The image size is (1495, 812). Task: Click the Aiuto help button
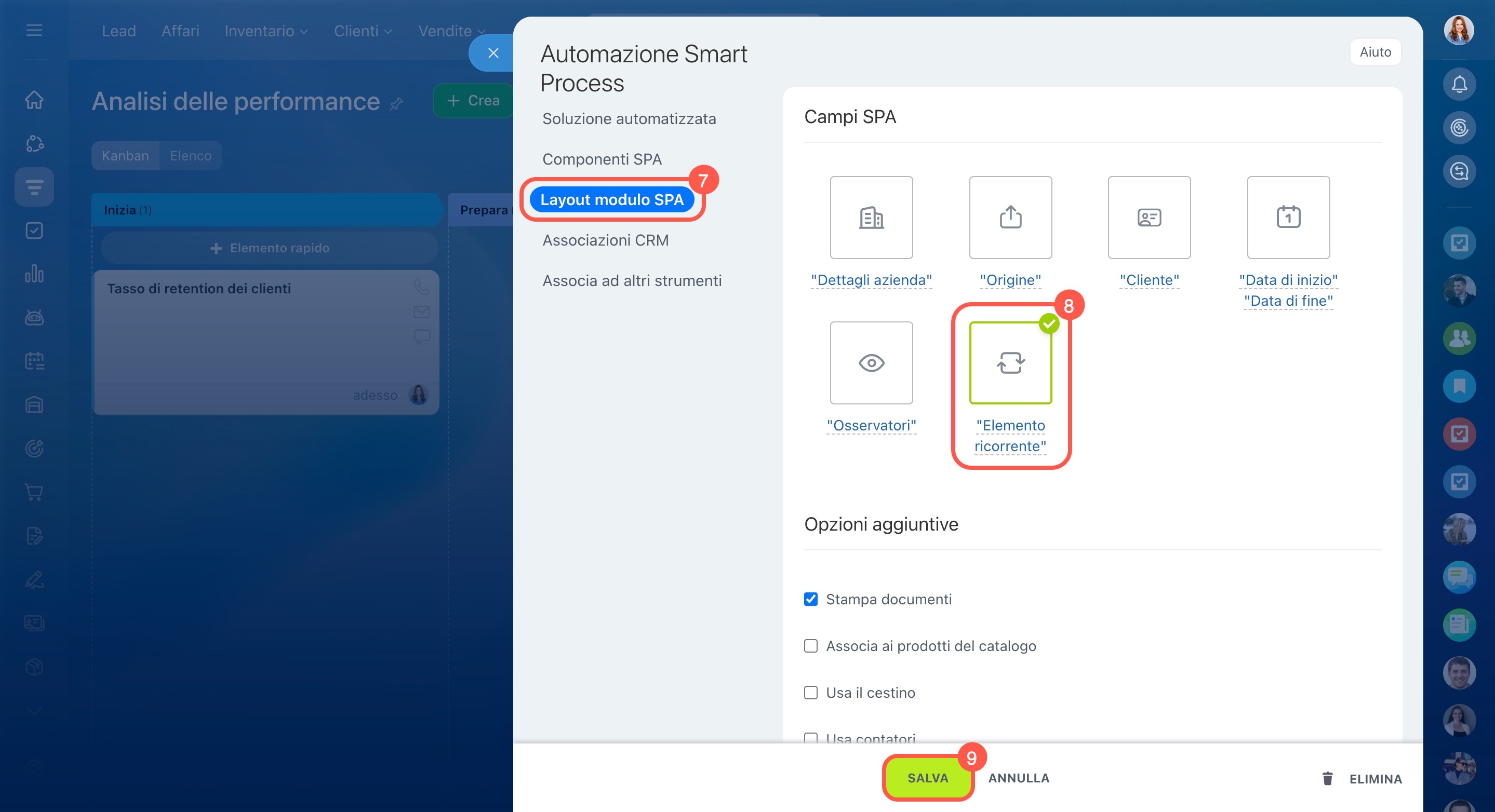pos(1375,52)
